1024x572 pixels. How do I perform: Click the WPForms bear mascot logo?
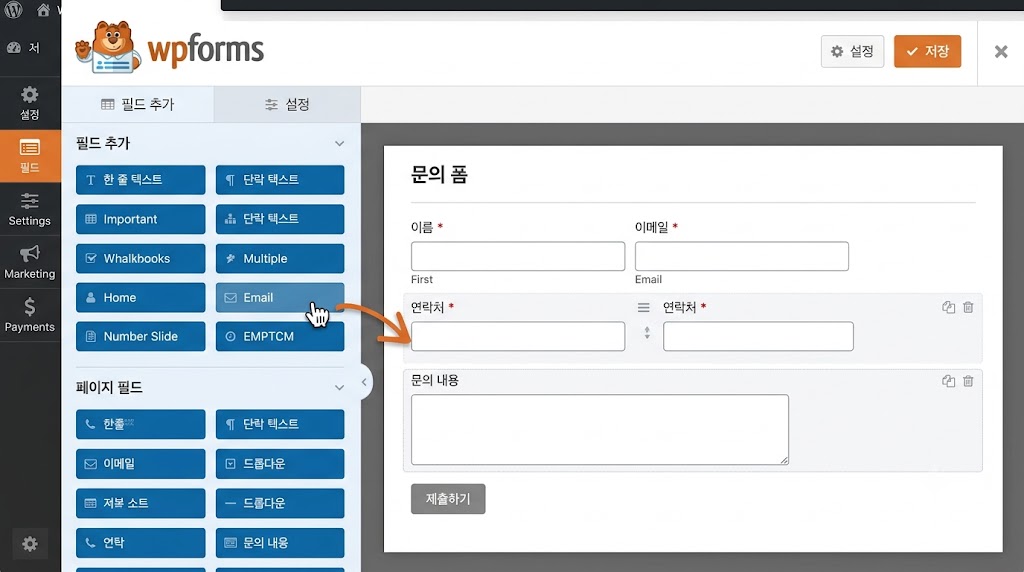[x=108, y=47]
